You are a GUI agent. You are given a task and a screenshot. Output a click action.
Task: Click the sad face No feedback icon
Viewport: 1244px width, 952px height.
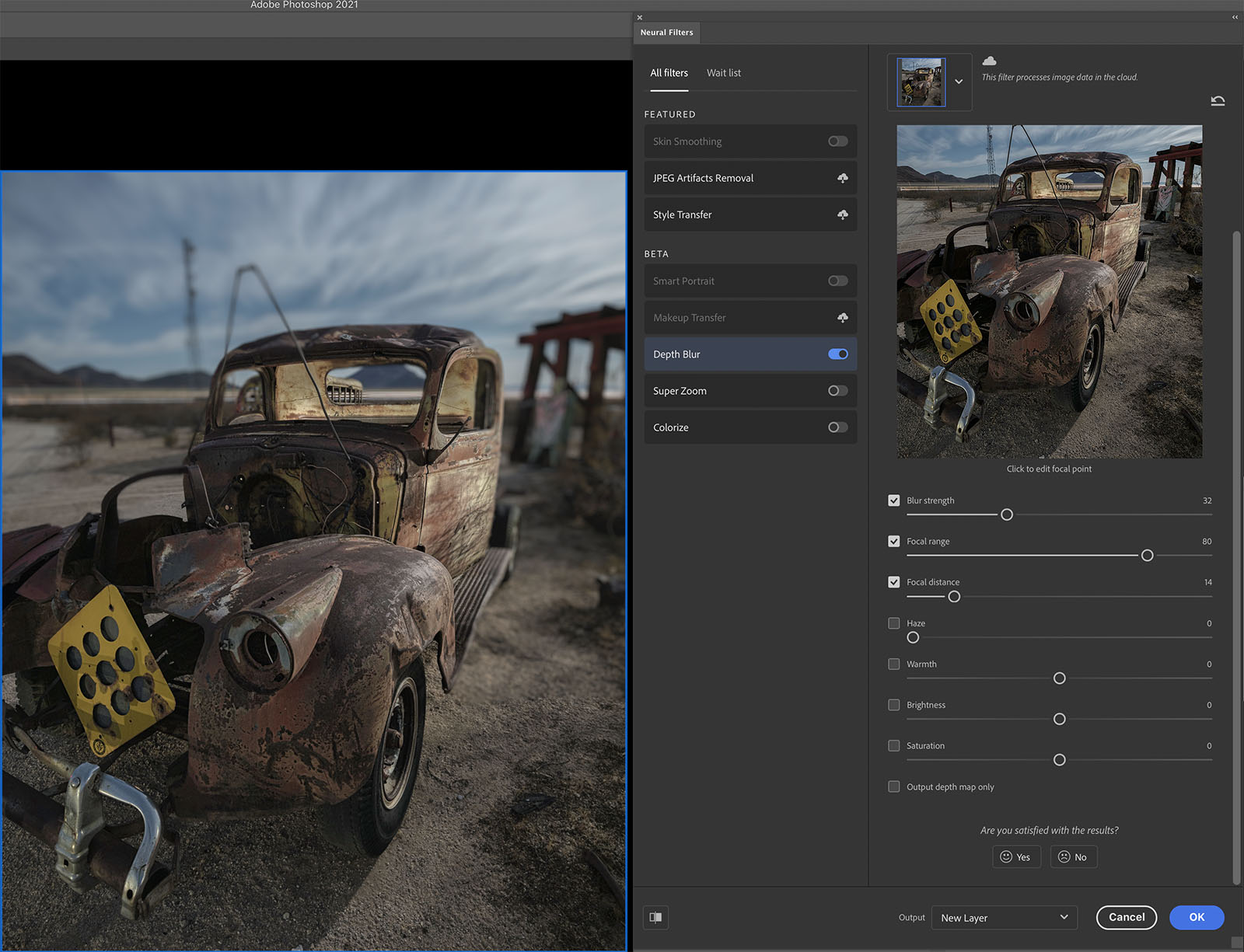tap(1064, 856)
